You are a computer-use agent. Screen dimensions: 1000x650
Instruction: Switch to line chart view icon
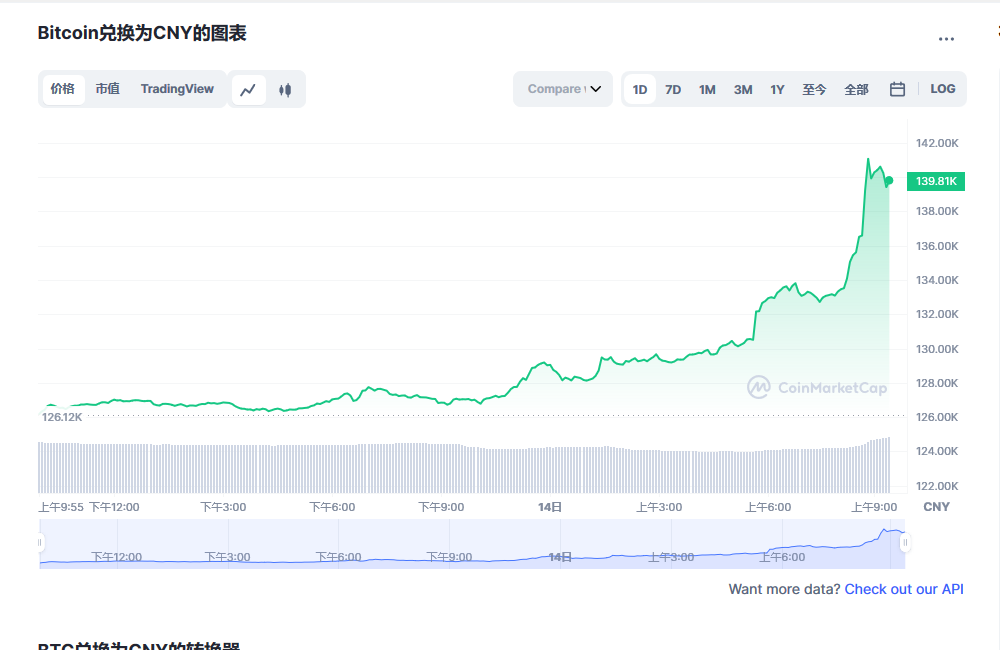coord(248,89)
